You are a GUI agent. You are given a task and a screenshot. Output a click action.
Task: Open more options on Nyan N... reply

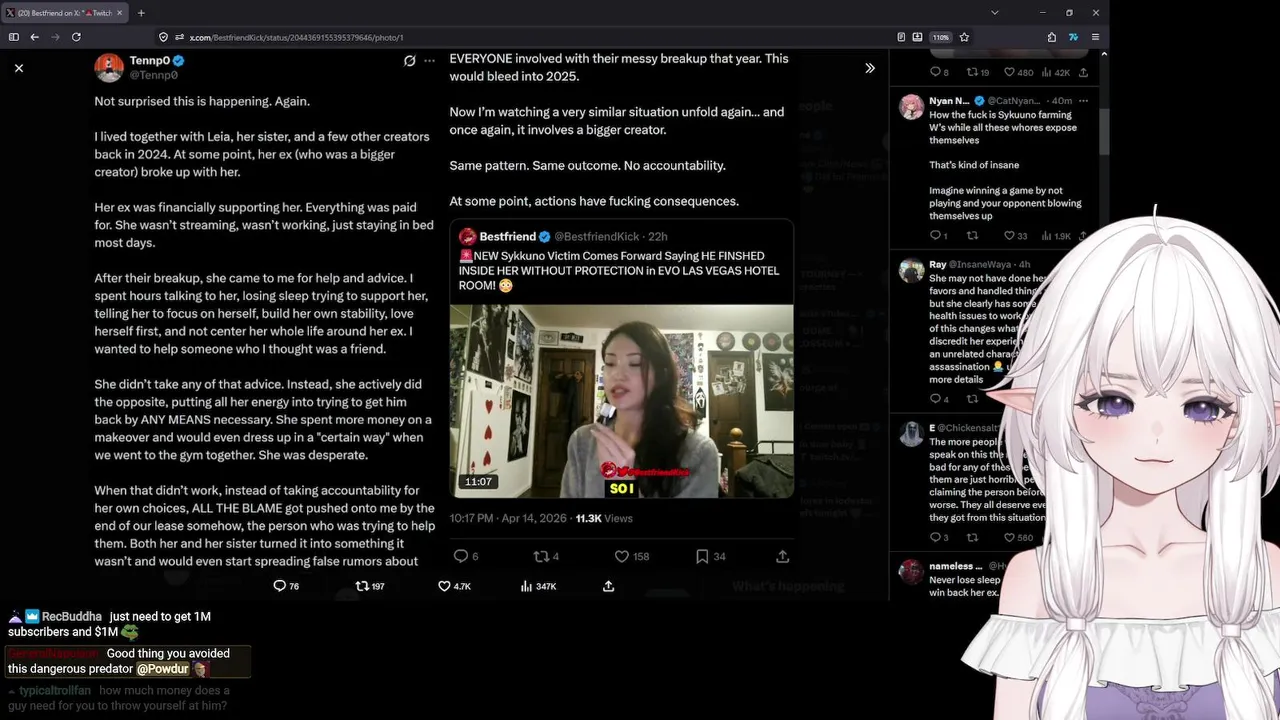coord(1084,101)
